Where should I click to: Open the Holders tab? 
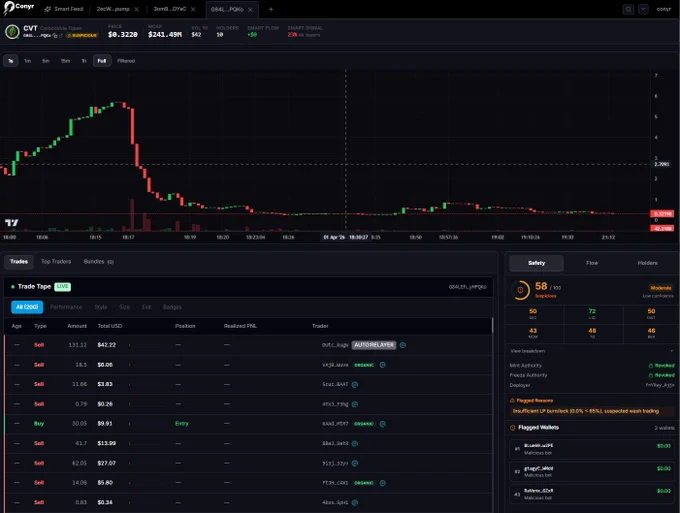647,263
